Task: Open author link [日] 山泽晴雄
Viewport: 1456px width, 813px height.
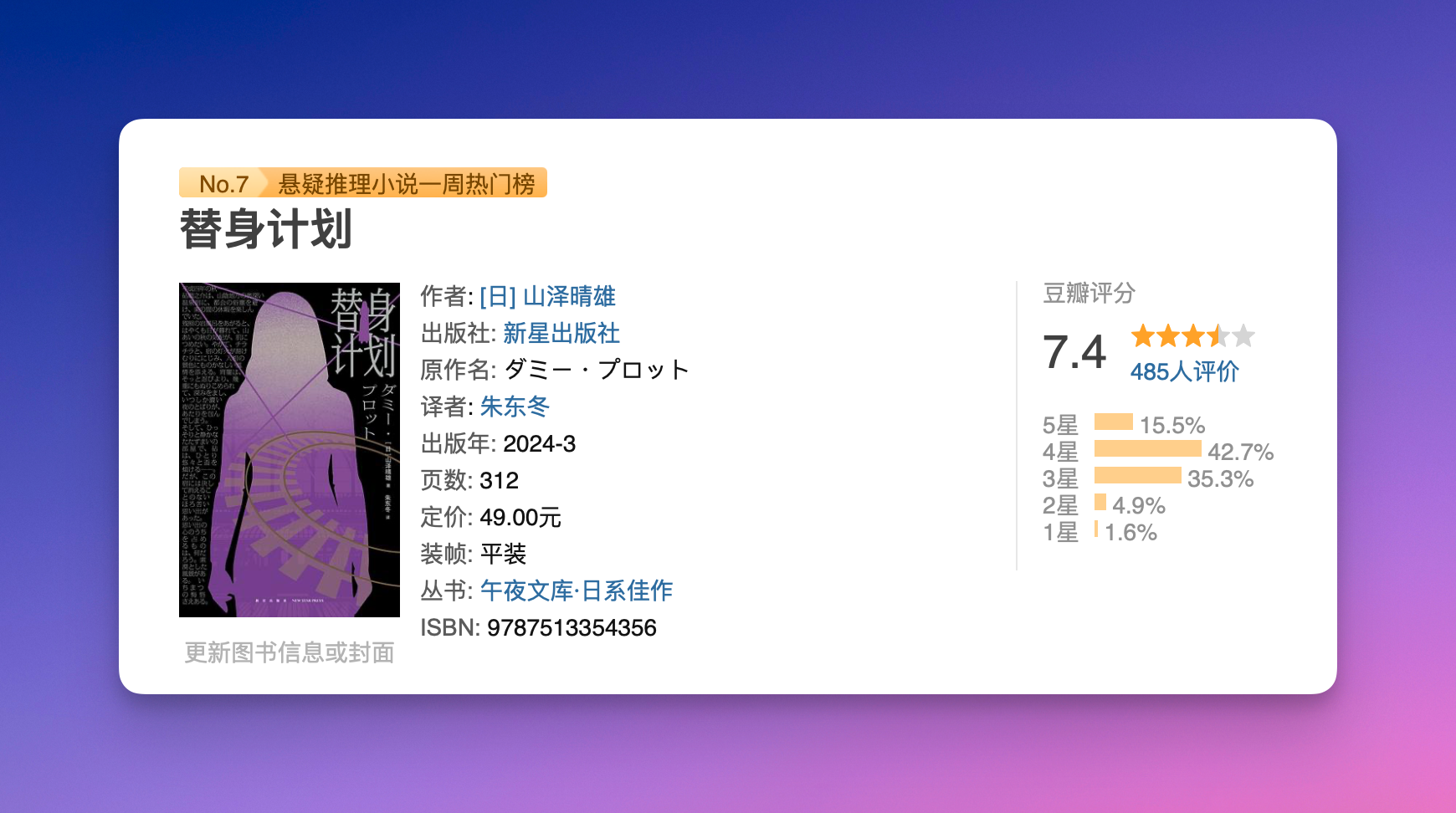Action: coord(547,296)
